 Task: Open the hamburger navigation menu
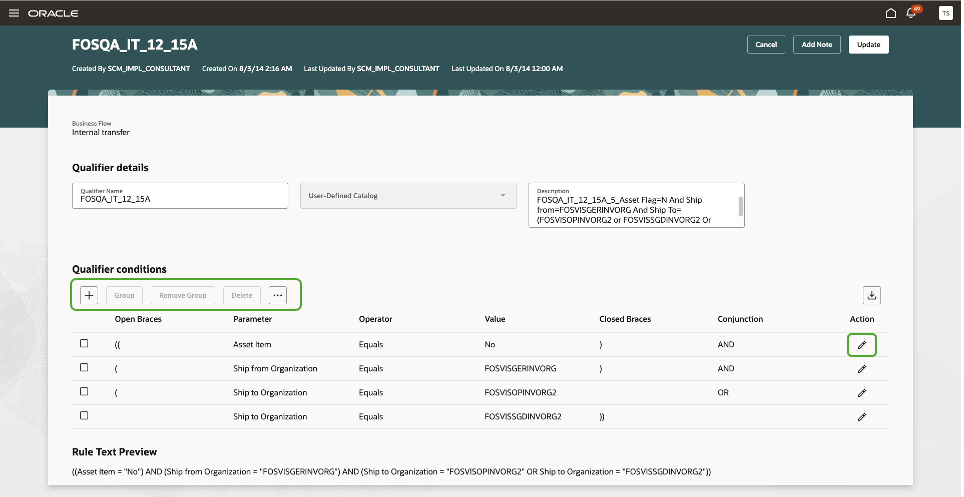click(14, 13)
